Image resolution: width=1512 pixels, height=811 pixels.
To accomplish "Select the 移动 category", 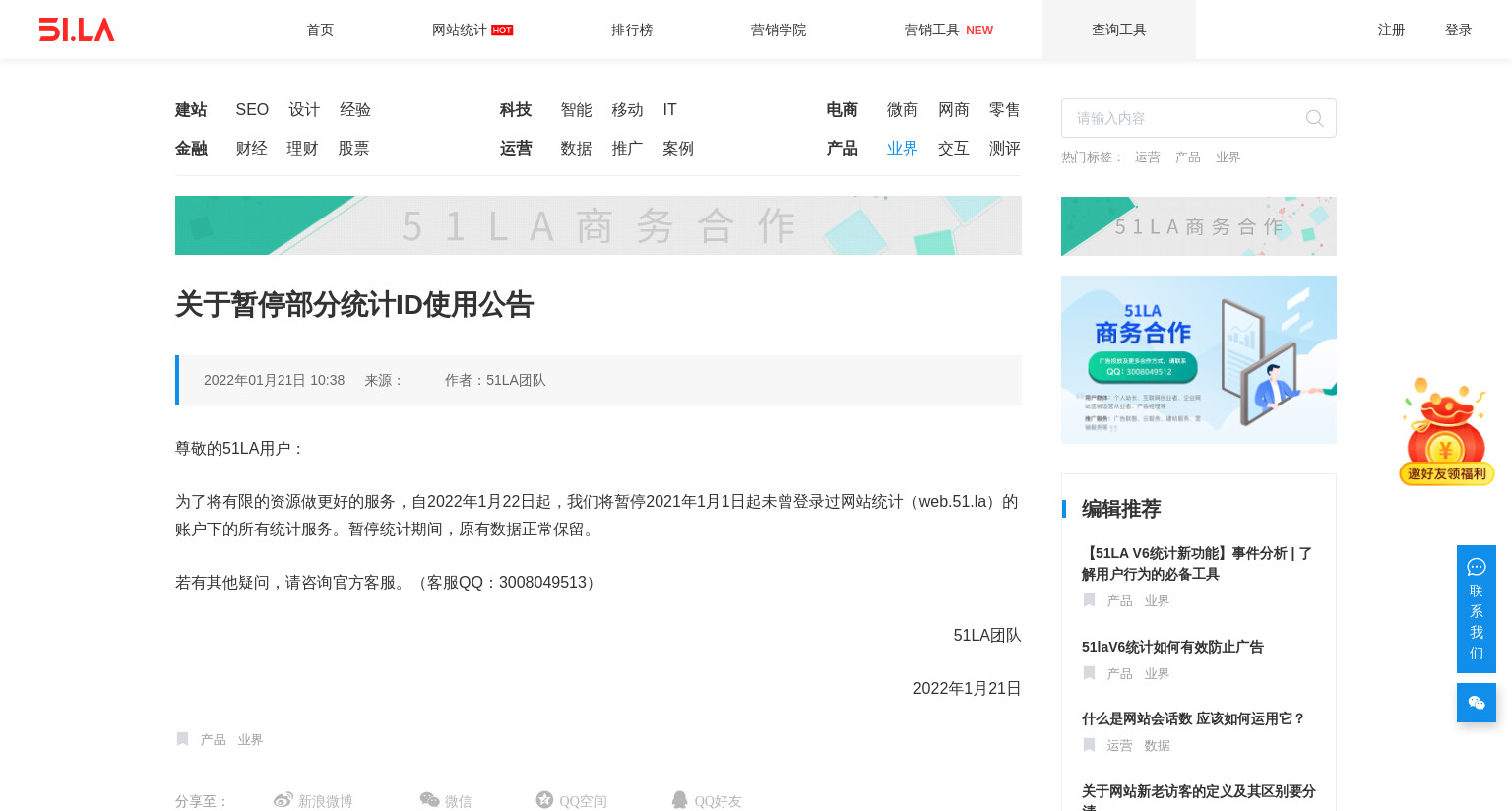I will [628, 109].
